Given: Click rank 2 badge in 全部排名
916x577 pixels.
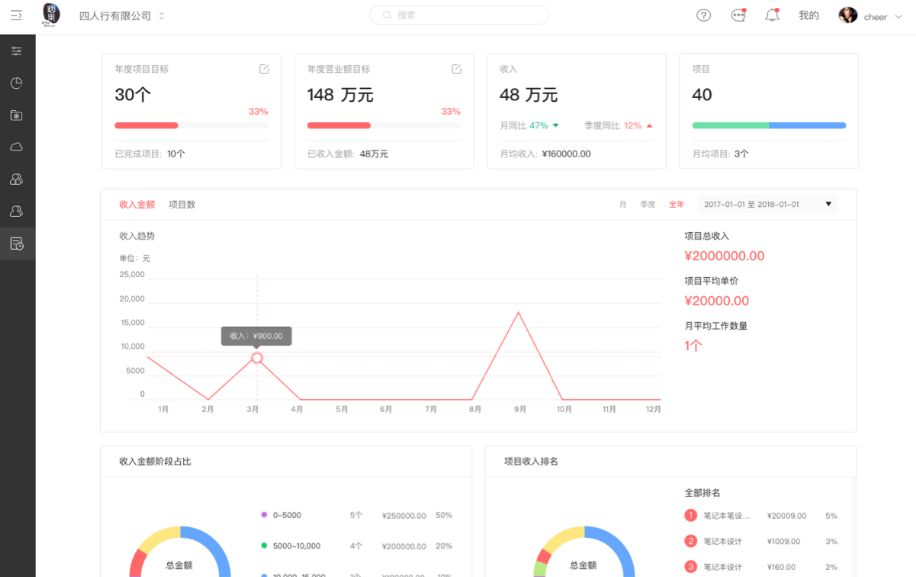Looking at the screenshot, I should [691, 541].
